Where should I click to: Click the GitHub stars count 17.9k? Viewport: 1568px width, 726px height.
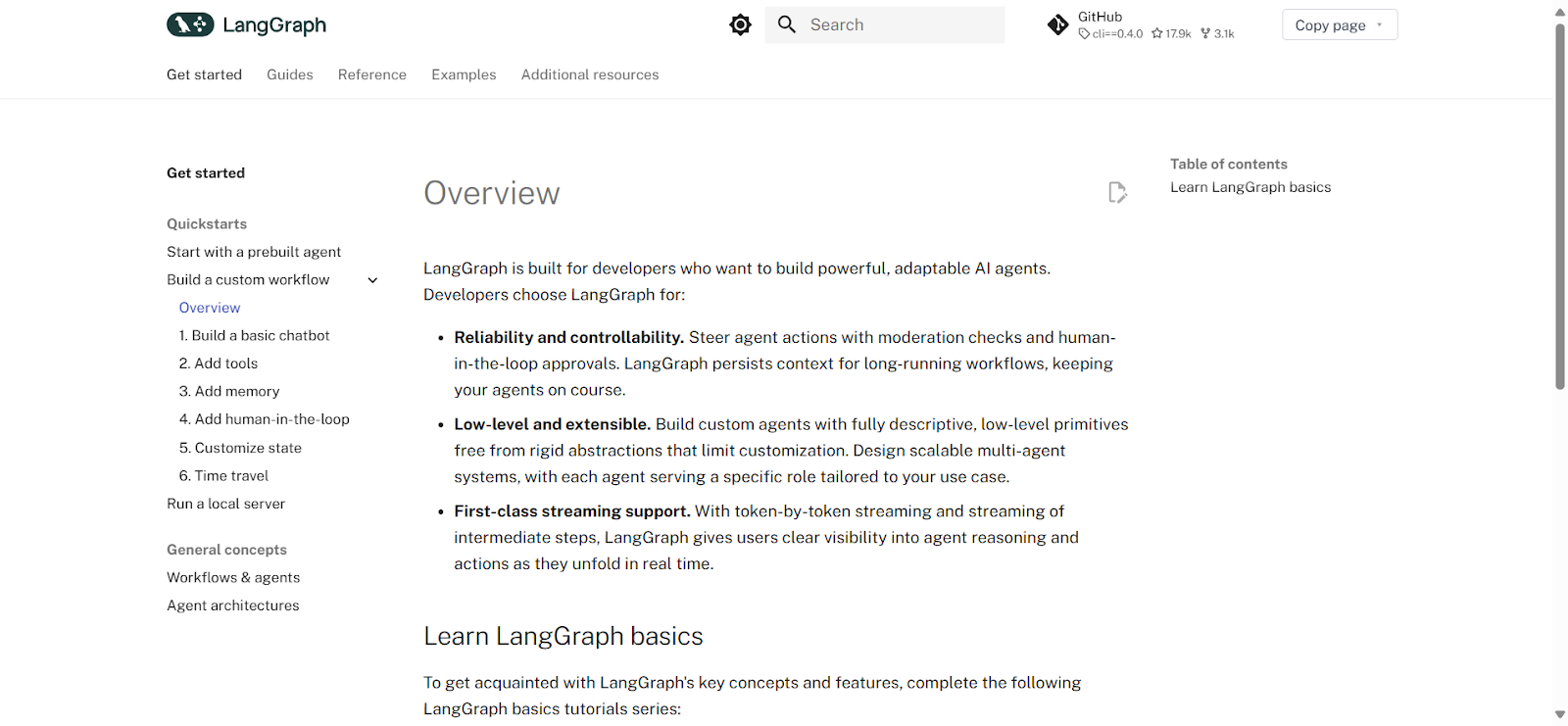click(x=1171, y=33)
